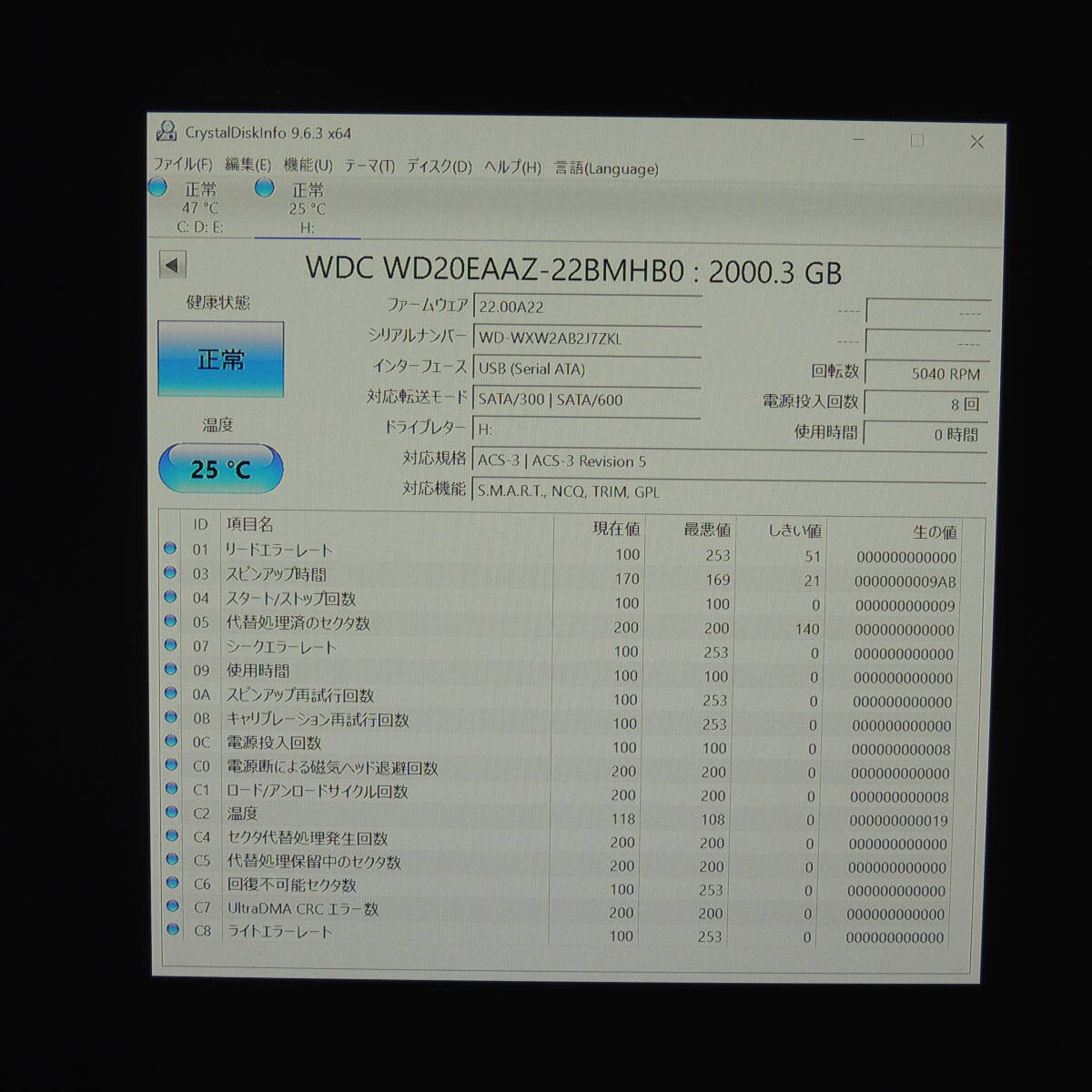Click the interface field USB (Serial ATA)
The image size is (1092, 1092).
[587, 369]
